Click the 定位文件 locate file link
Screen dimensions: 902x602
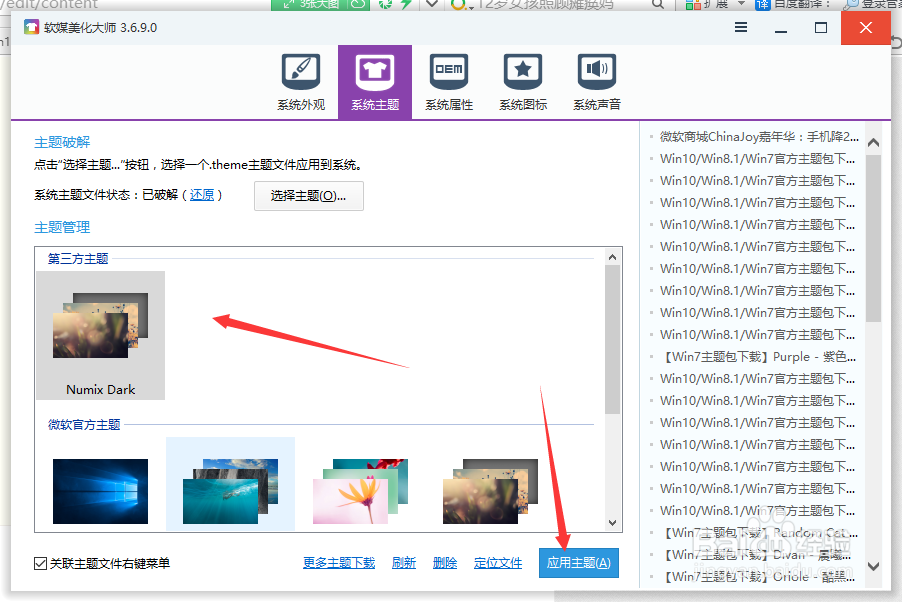coord(498,563)
